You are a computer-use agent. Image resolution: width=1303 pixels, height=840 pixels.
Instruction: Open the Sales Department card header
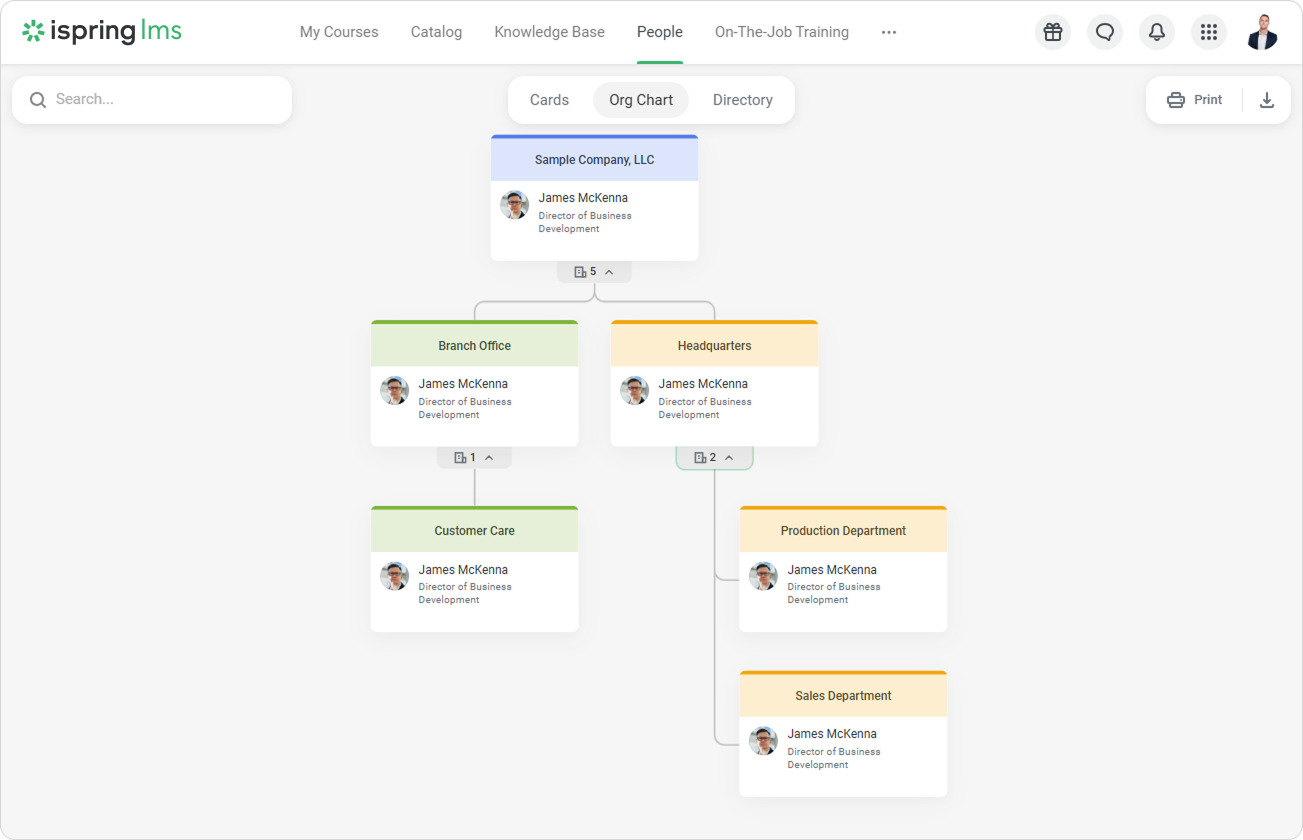click(x=843, y=696)
